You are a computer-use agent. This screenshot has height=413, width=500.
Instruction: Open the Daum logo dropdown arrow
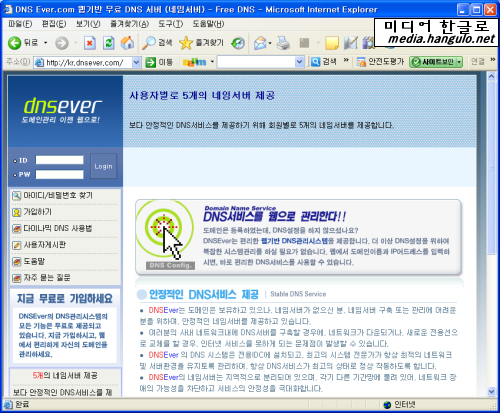212,62
